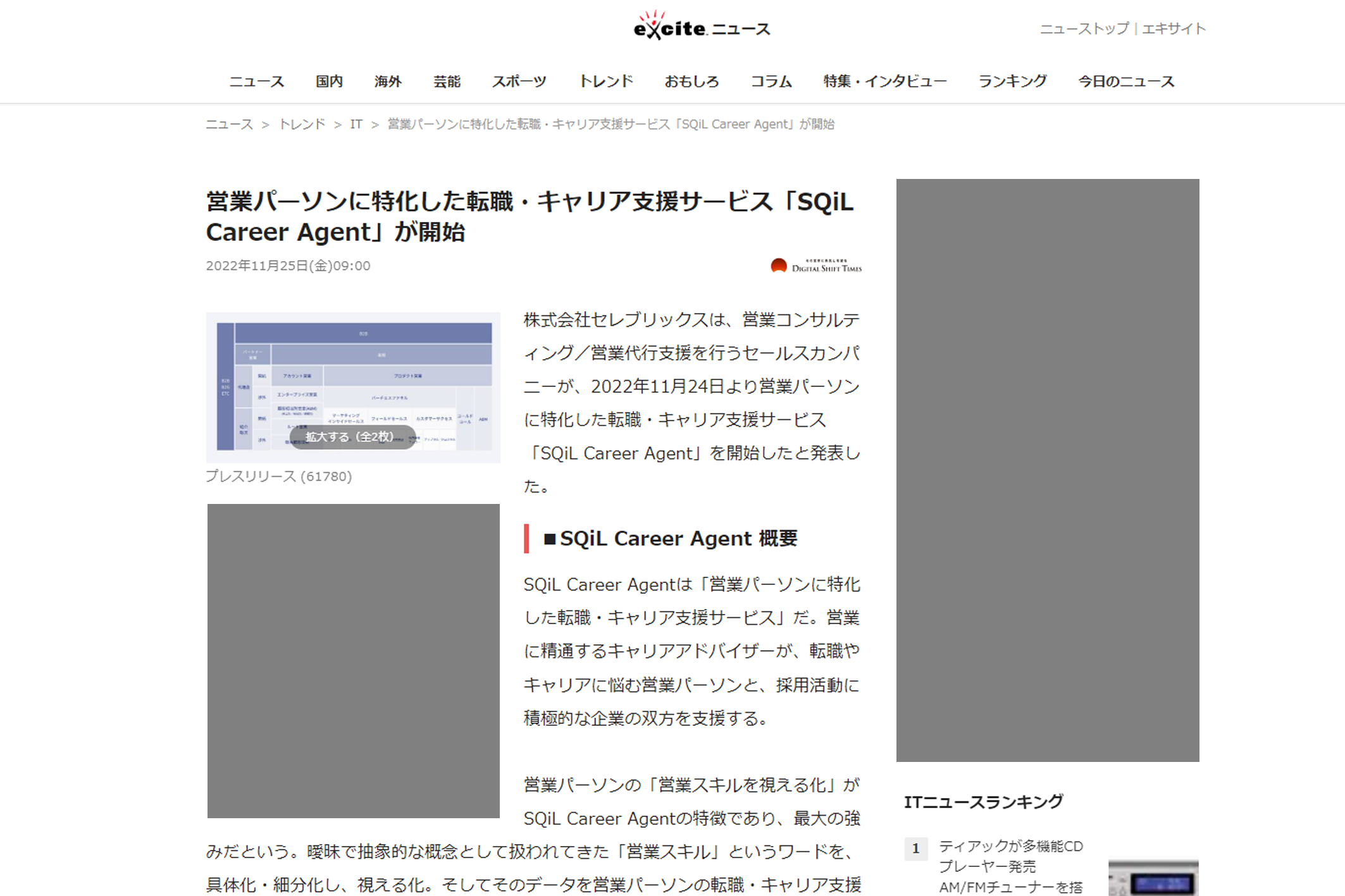Click the article title breadcrumb text

tap(611, 125)
